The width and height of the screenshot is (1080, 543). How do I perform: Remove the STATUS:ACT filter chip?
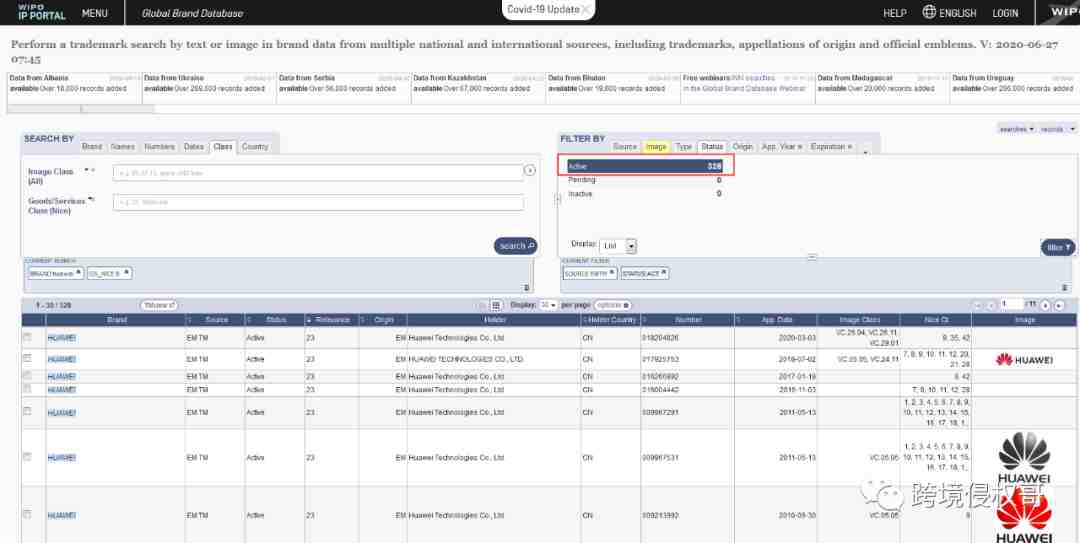pyautogui.click(x=664, y=273)
